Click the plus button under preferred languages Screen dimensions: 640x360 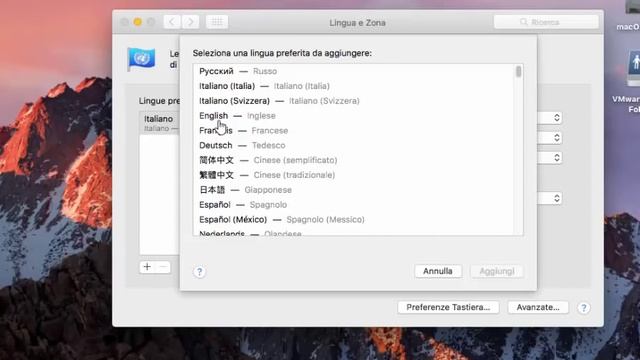[147, 267]
